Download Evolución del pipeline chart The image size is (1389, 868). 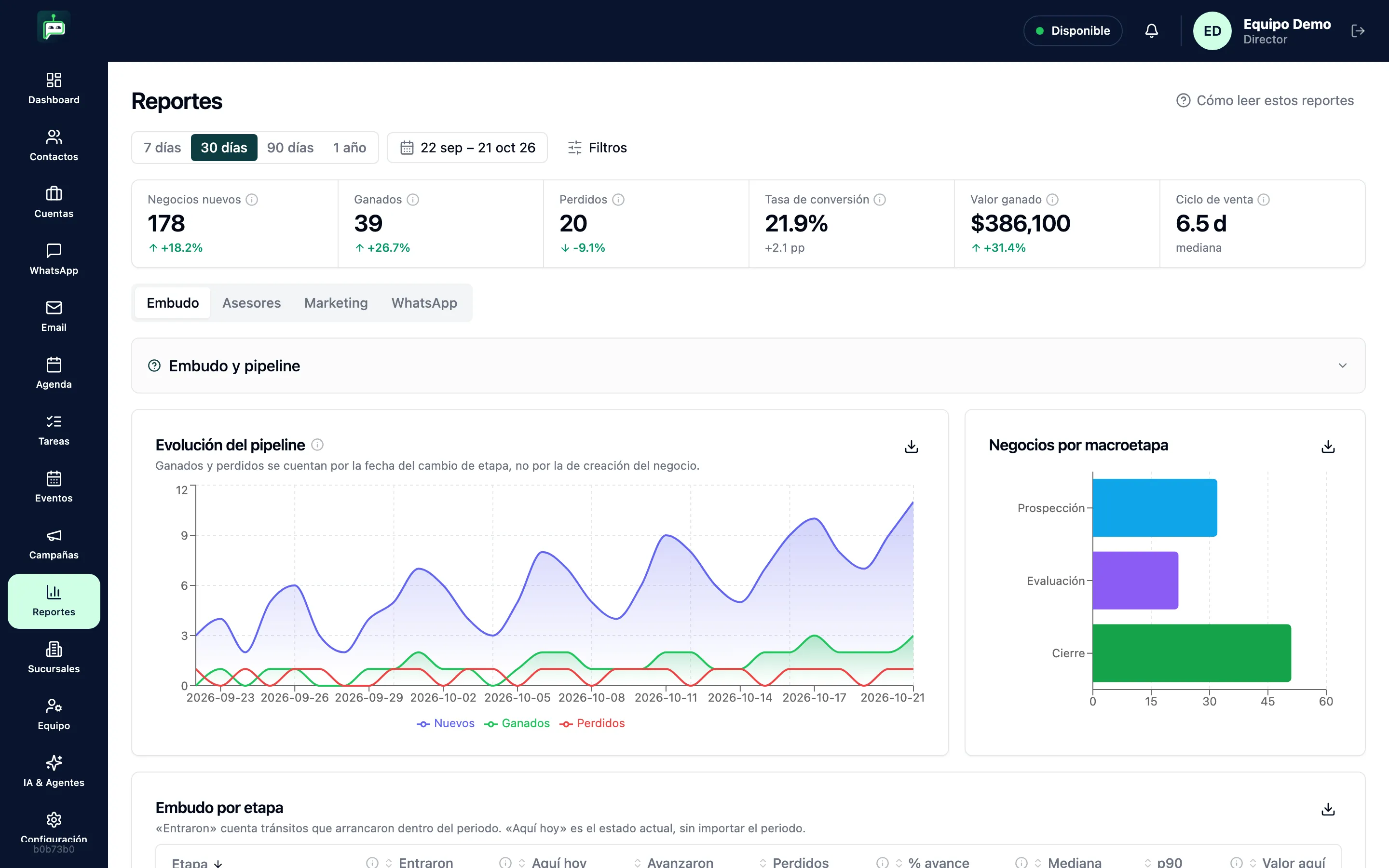(x=912, y=446)
